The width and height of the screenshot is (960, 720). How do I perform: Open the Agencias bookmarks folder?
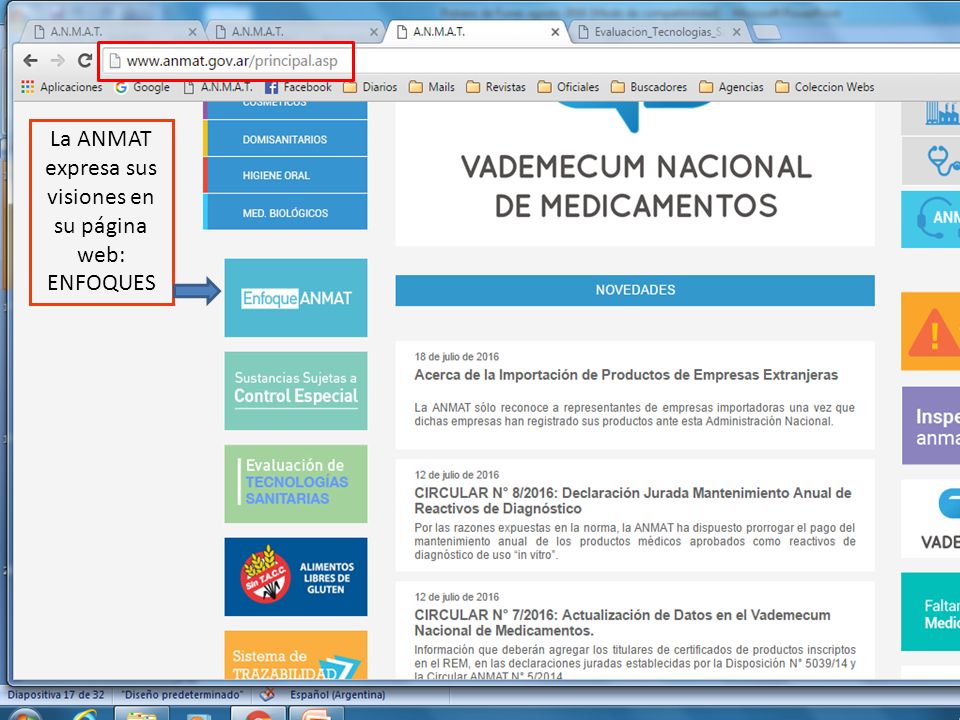732,87
